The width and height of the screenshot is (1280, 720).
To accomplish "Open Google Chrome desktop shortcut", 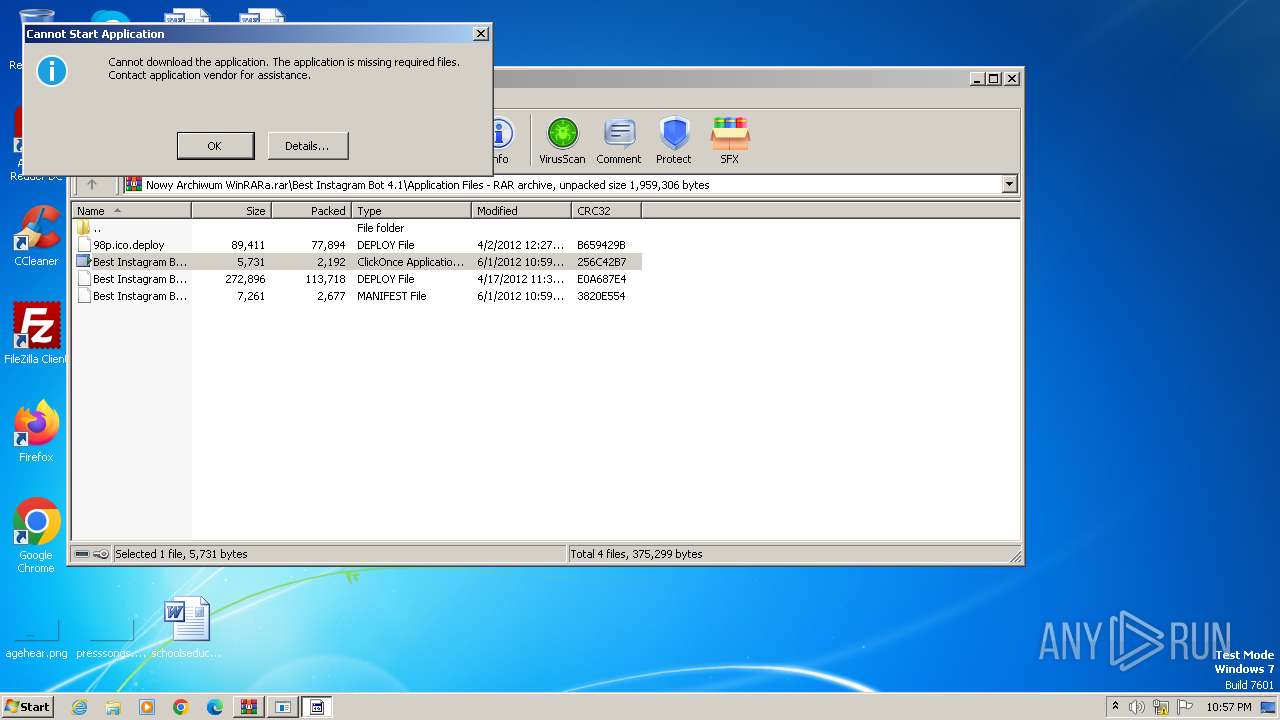I will coord(36,536).
